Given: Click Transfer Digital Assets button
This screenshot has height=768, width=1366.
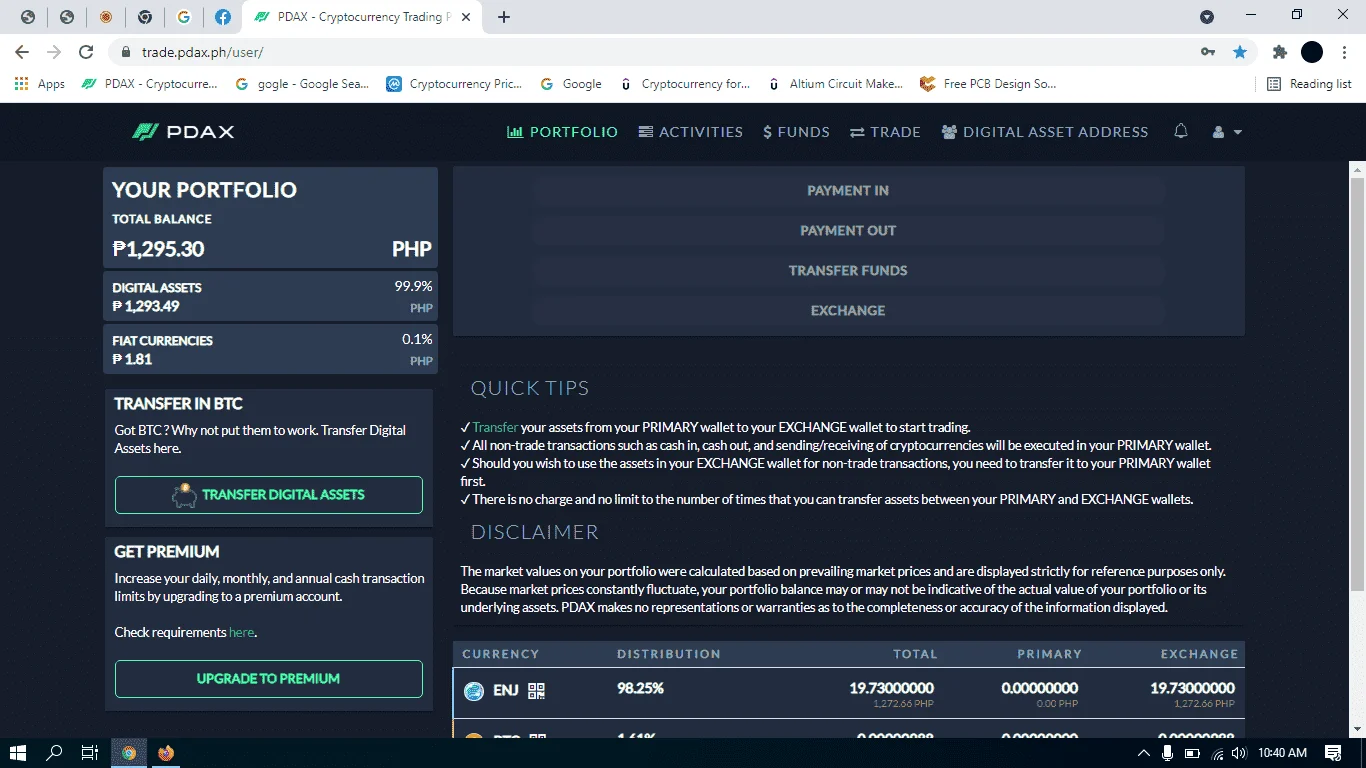Looking at the screenshot, I should point(269,495).
